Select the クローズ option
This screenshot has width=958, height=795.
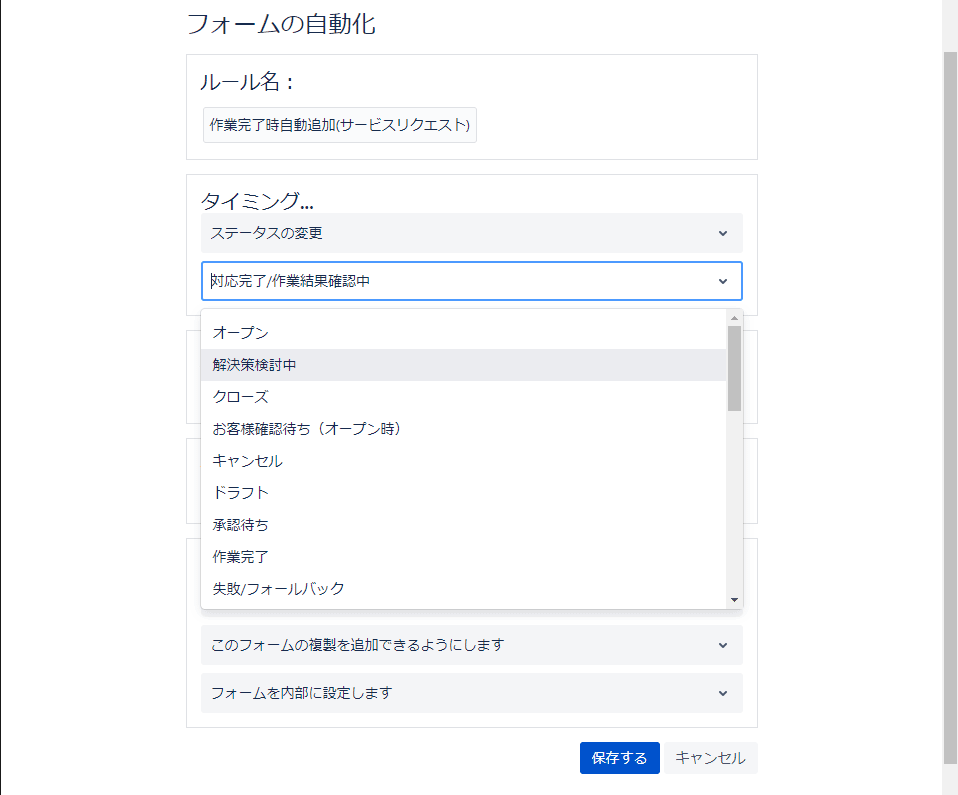click(463, 397)
